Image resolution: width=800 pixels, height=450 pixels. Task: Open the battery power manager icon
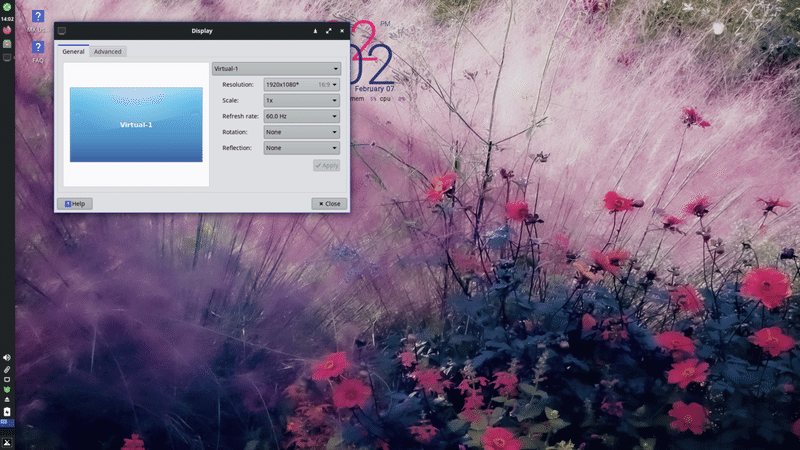pos(7,411)
